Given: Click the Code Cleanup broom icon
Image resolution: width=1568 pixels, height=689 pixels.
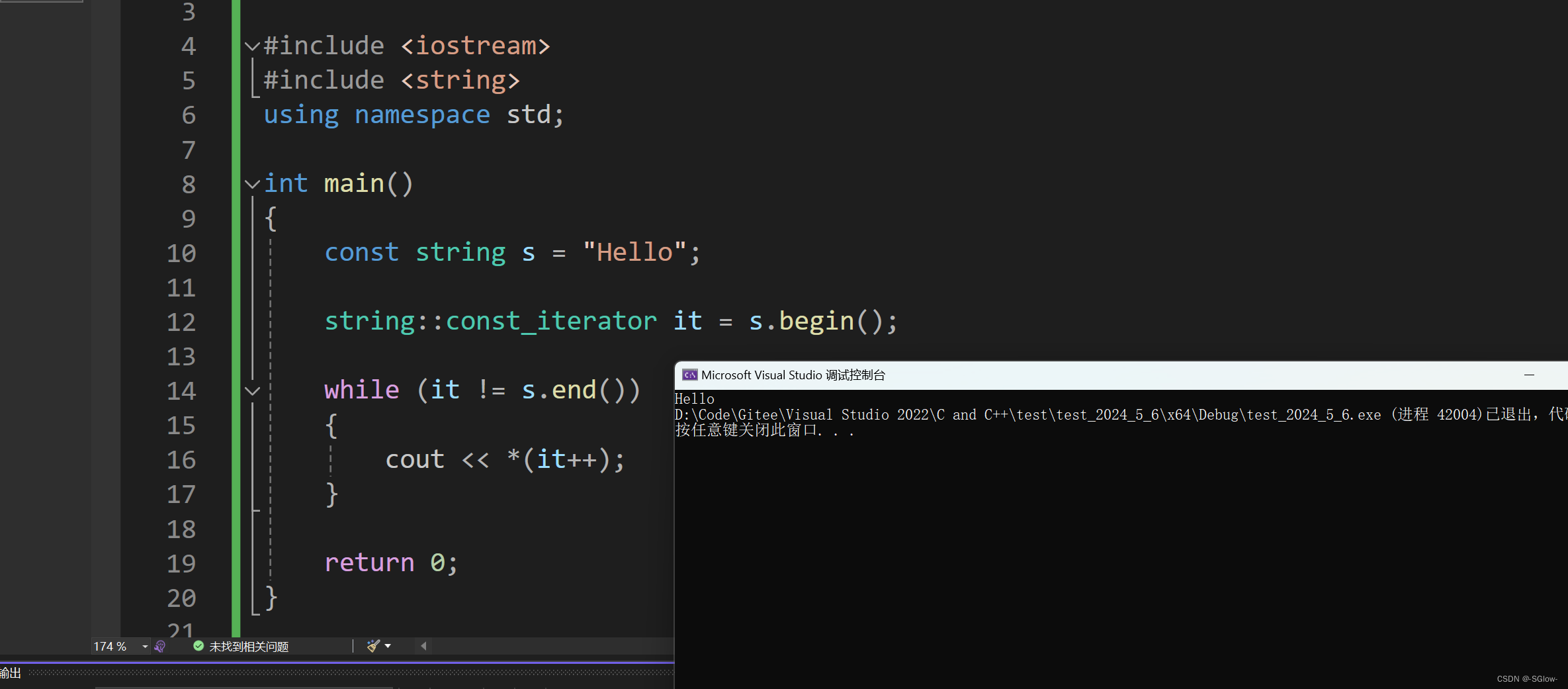Looking at the screenshot, I should point(372,646).
